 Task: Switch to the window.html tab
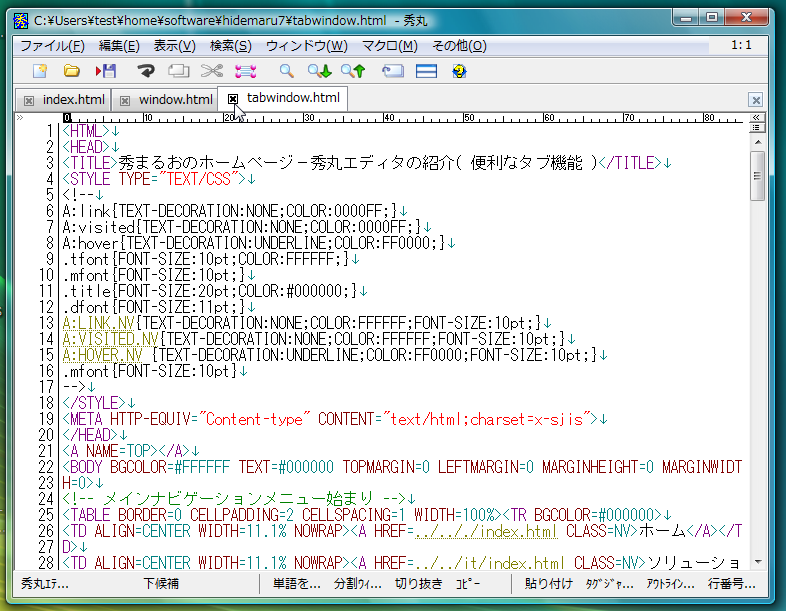tap(175, 100)
